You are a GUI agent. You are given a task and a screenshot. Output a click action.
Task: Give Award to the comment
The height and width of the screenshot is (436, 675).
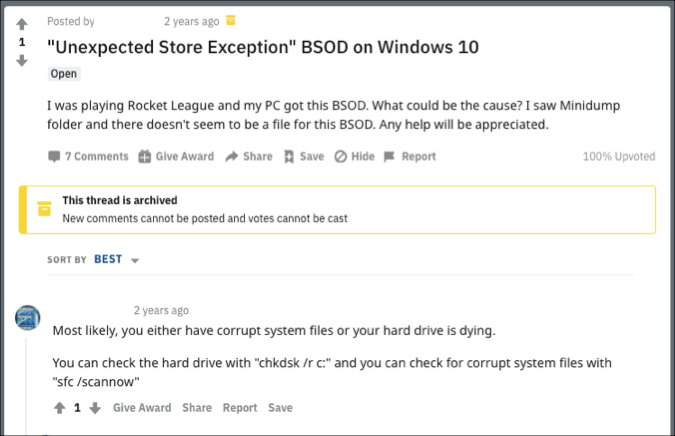pos(142,408)
